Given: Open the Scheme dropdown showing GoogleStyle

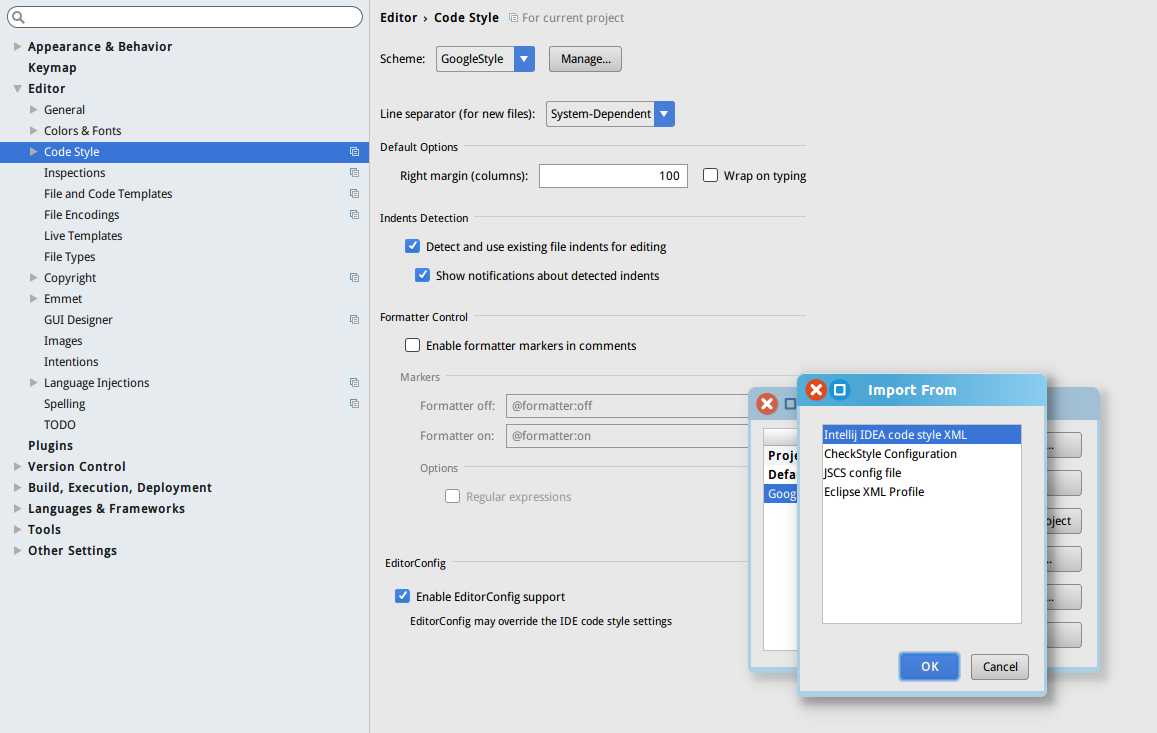Looking at the screenshot, I should pyautogui.click(x=524, y=59).
